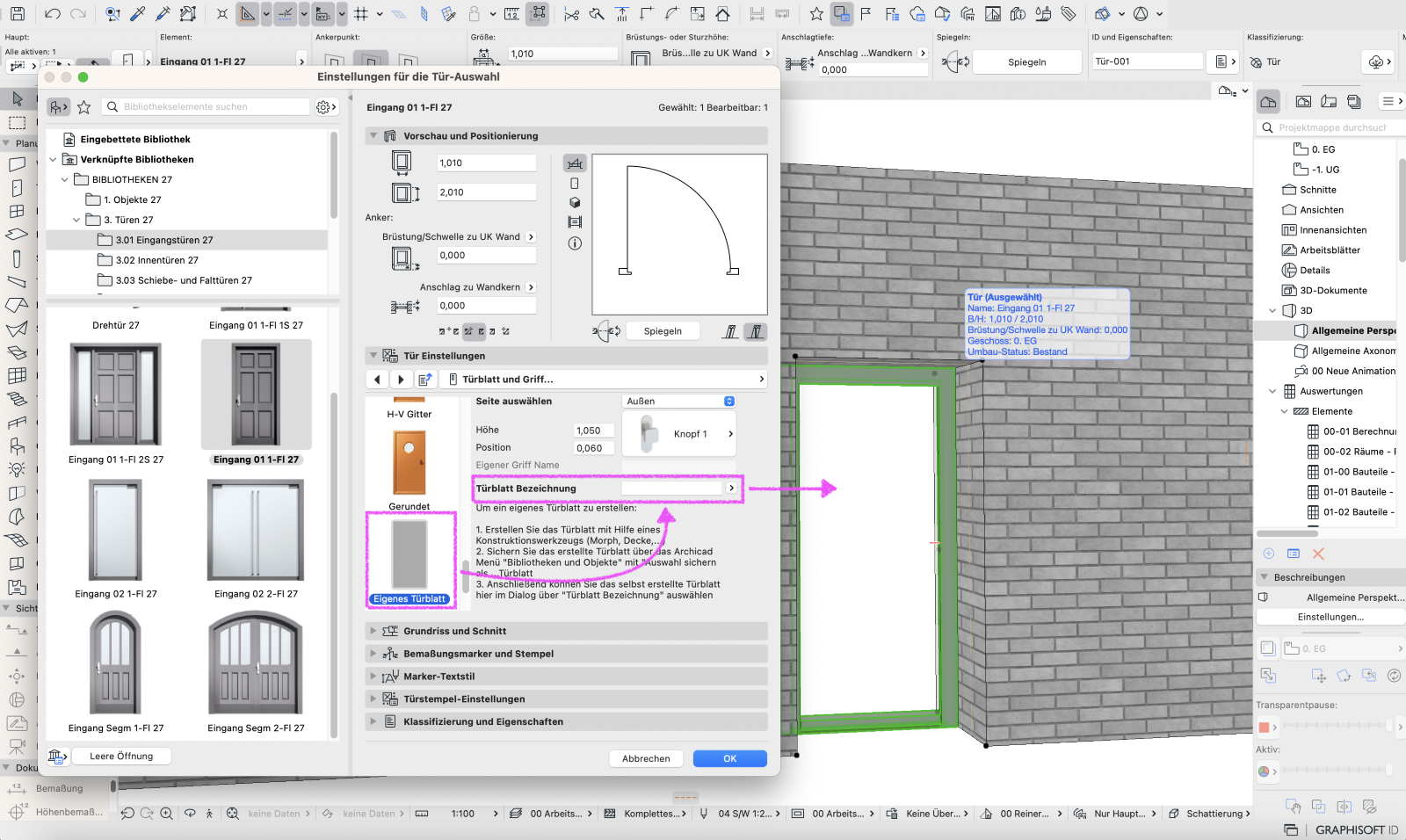Click Einstellungen... button in Navigator panel

tap(1330, 617)
